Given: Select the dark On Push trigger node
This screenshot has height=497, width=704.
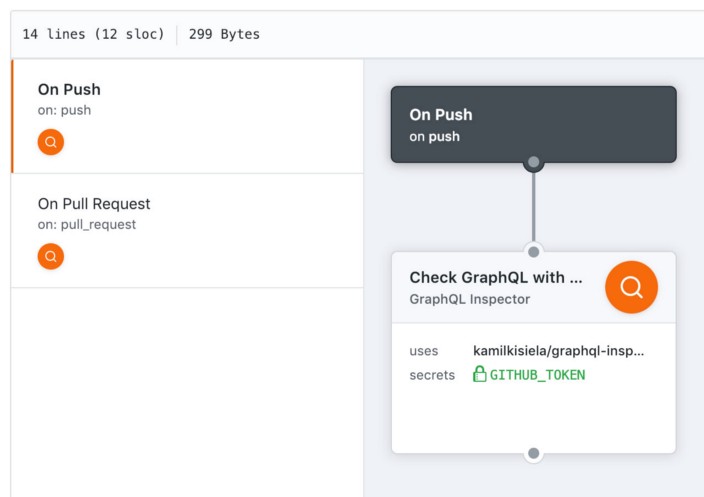Looking at the screenshot, I should (x=533, y=123).
